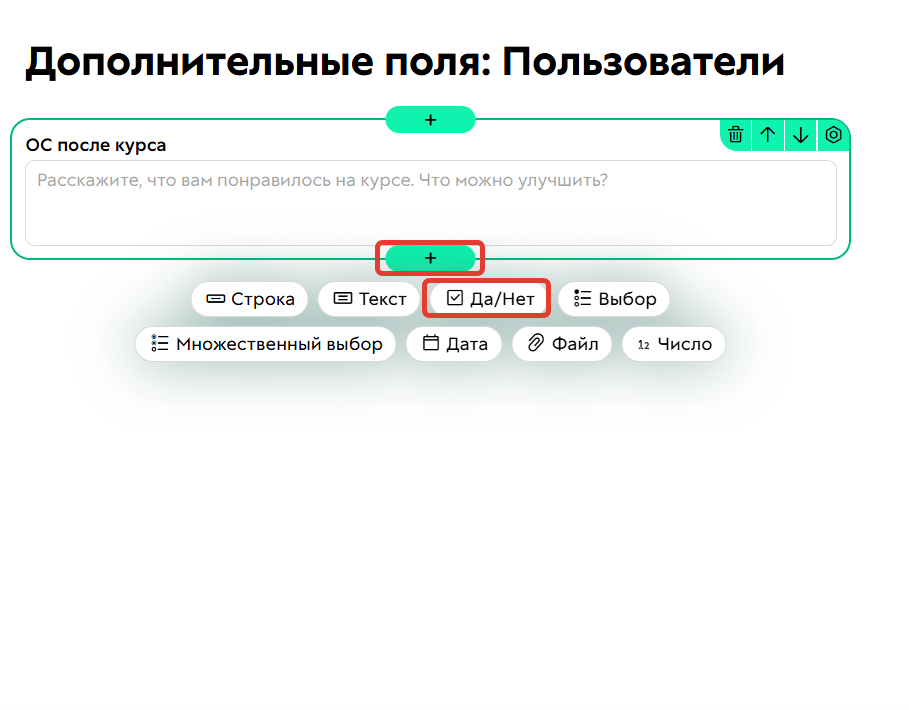Move the field up using the arrow icon
Screen dimensions: 909x710
(768, 135)
